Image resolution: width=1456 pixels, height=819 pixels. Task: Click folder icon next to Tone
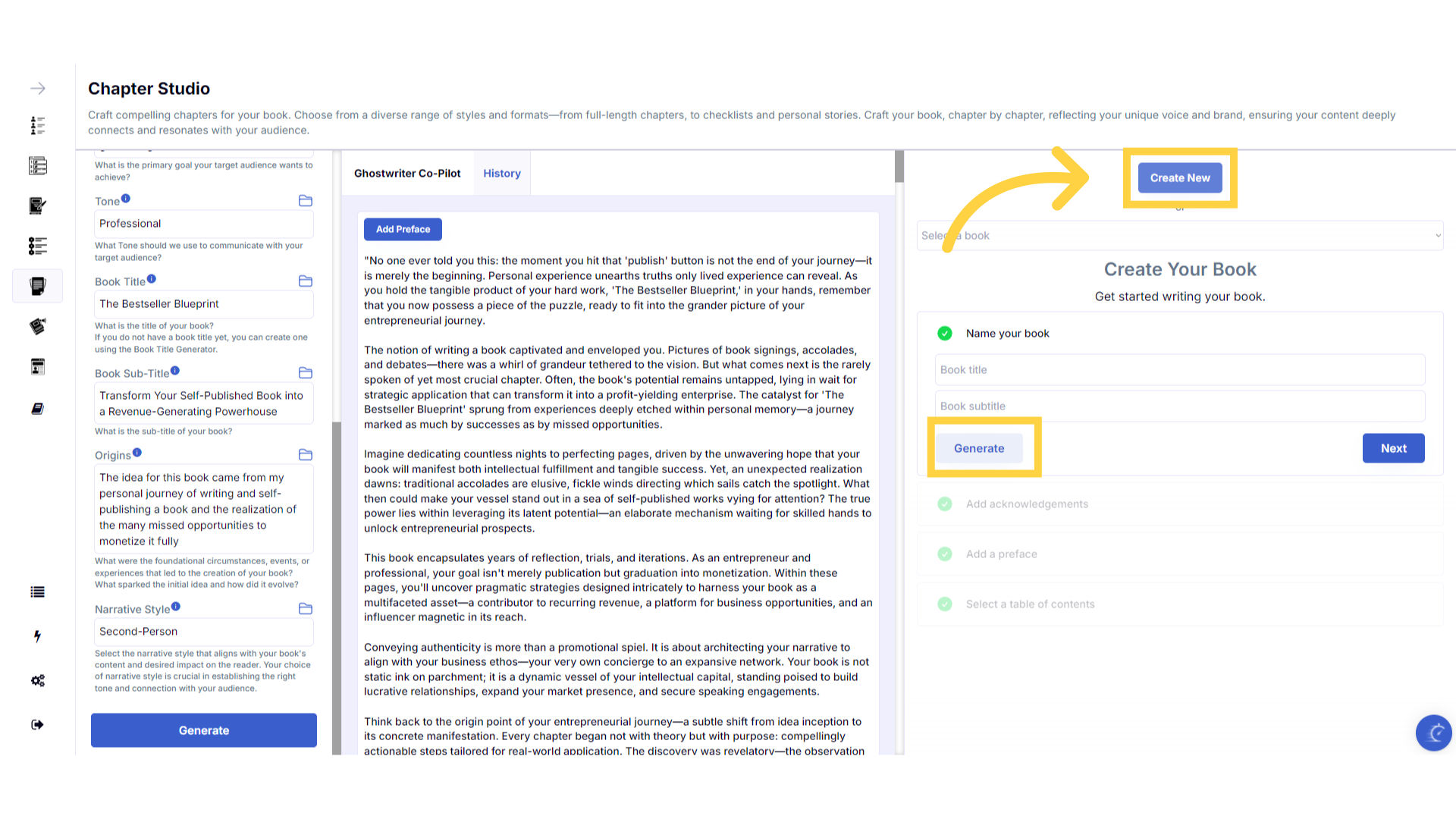click(306, 201)
